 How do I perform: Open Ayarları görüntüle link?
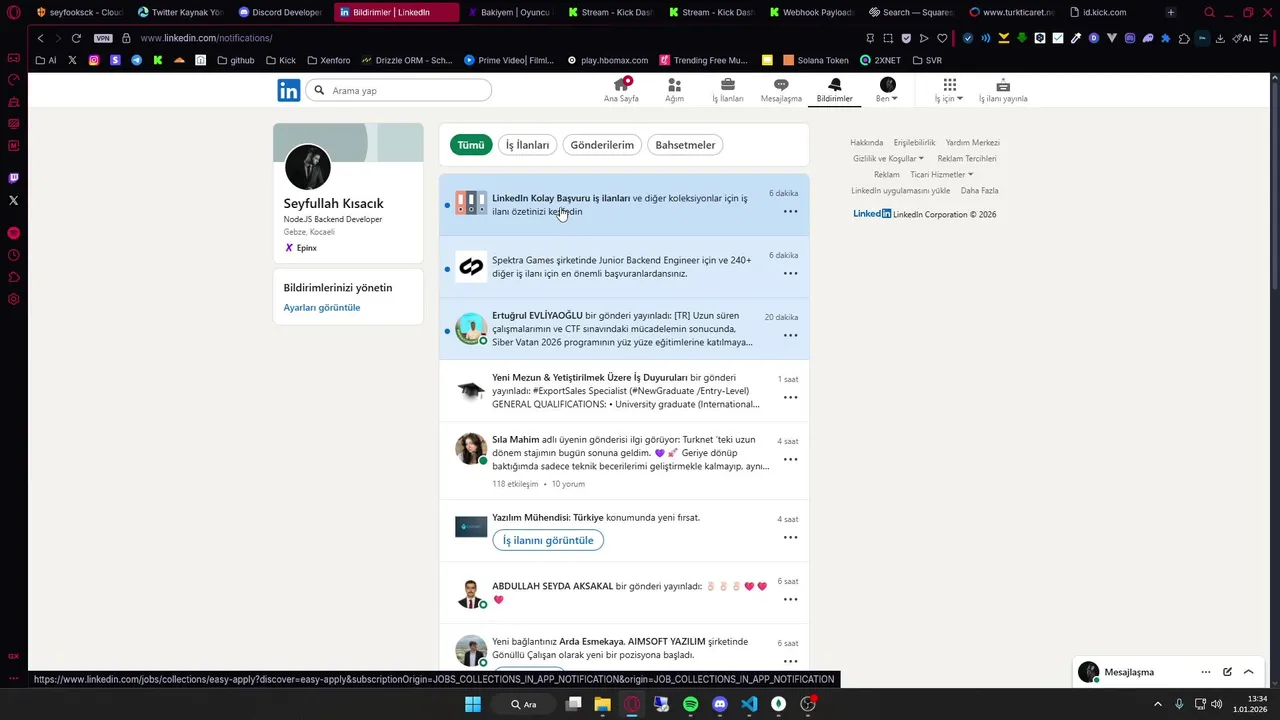(322, 307)
